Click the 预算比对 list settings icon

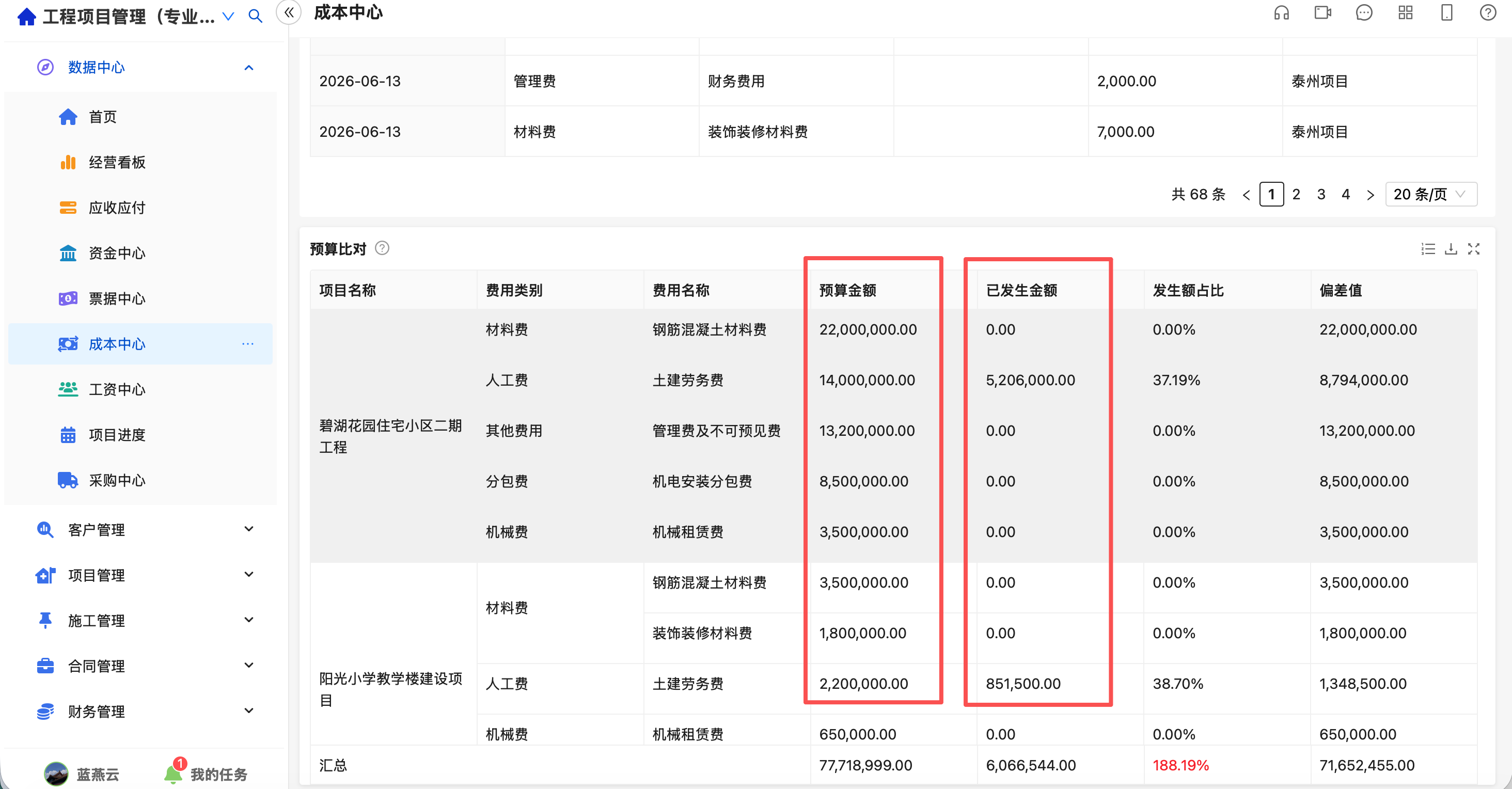click(1427, 249)
